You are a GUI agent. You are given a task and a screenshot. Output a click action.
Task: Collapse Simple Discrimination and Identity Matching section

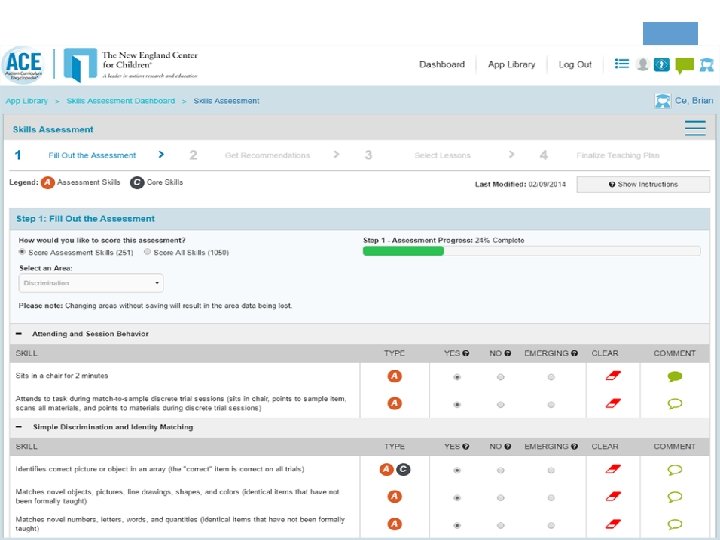19,427
